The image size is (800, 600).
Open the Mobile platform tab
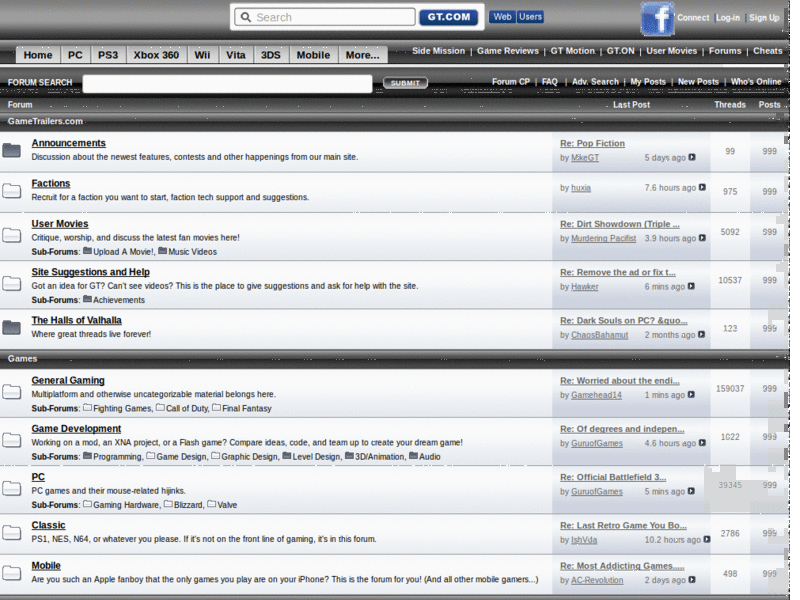(x=313, y=55)
